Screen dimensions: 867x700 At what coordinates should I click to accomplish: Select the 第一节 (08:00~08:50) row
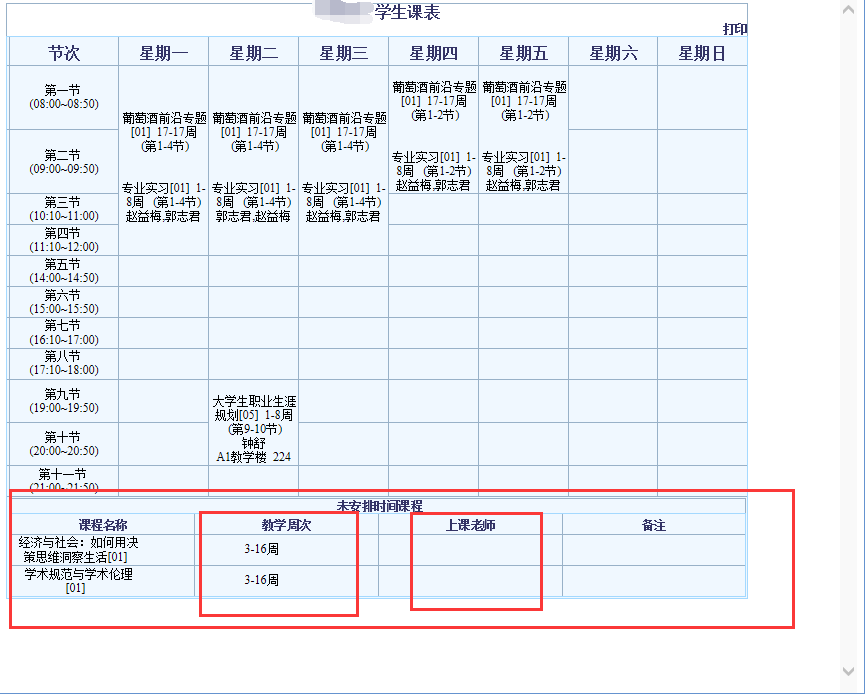[x=64, y=97]
